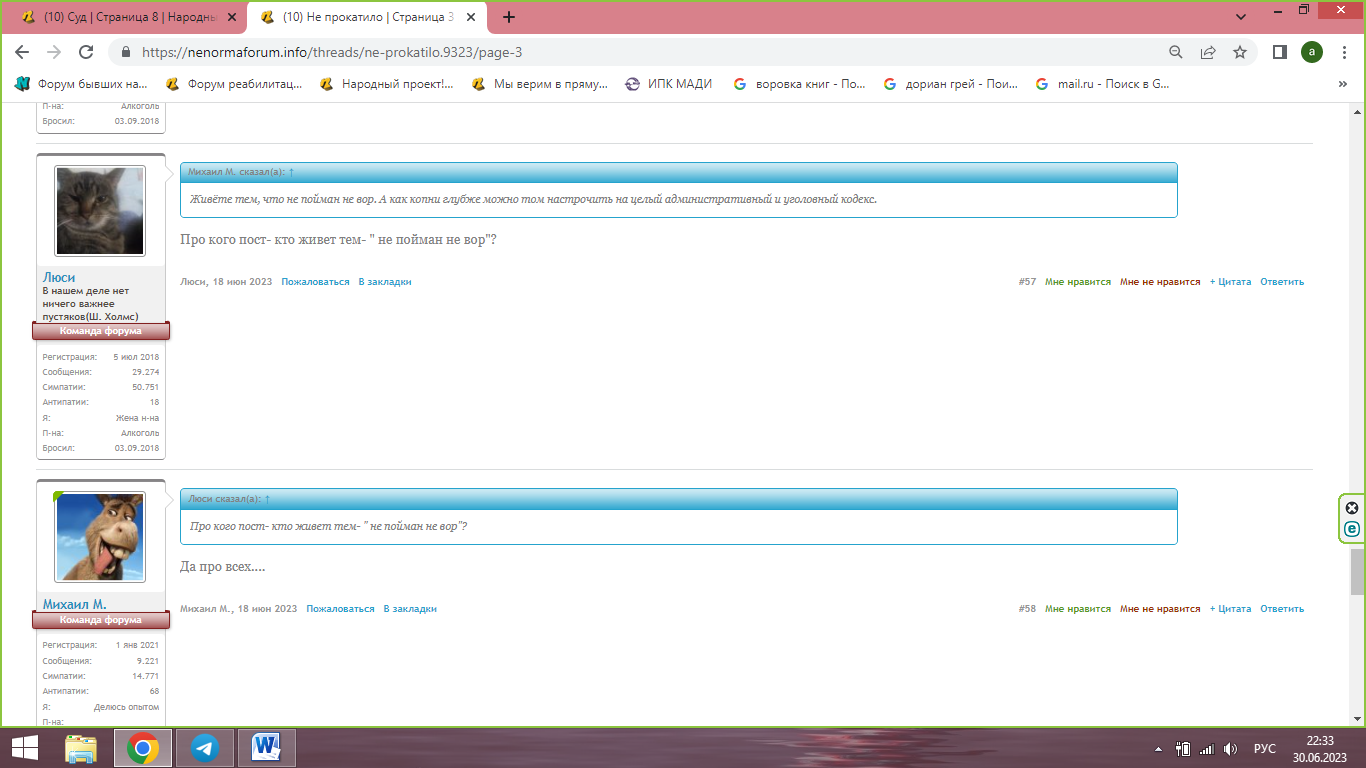Reload the page with the refresh icon
1366x768 pixels.
[x=86, y=52]
